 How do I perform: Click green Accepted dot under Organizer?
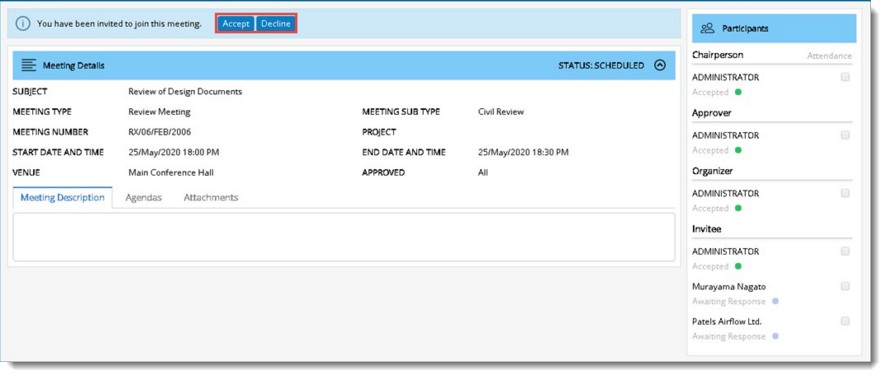738,208
